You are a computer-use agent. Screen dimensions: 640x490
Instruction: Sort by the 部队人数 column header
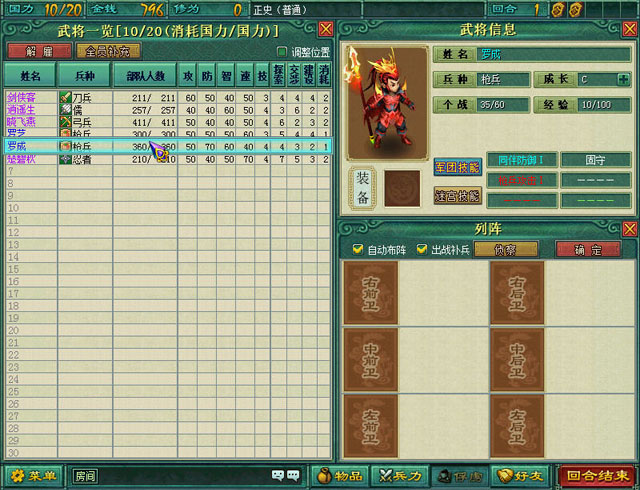click(145, 75)
